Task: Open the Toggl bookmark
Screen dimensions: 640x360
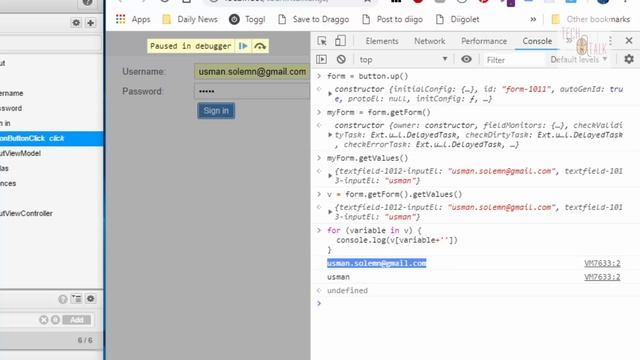Action: point(247,19)
